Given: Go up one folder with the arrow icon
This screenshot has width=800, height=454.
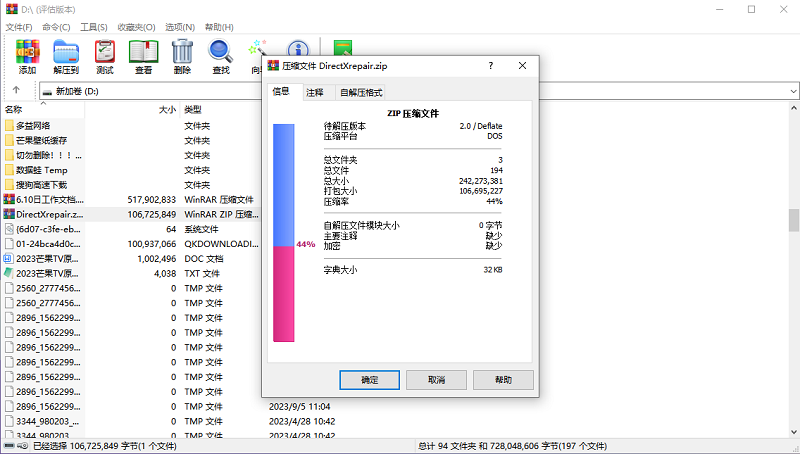Looking at the screenshot, I should [x=16, y=90].
